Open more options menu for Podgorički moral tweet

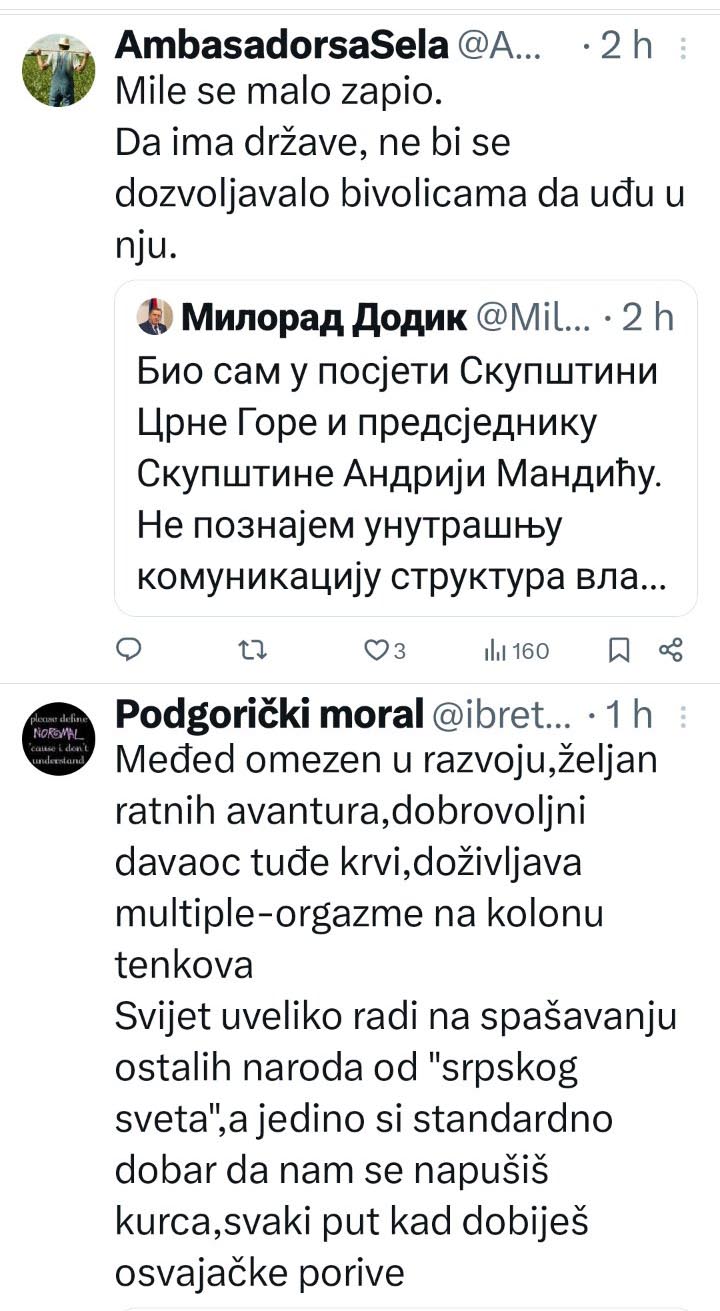683,715
